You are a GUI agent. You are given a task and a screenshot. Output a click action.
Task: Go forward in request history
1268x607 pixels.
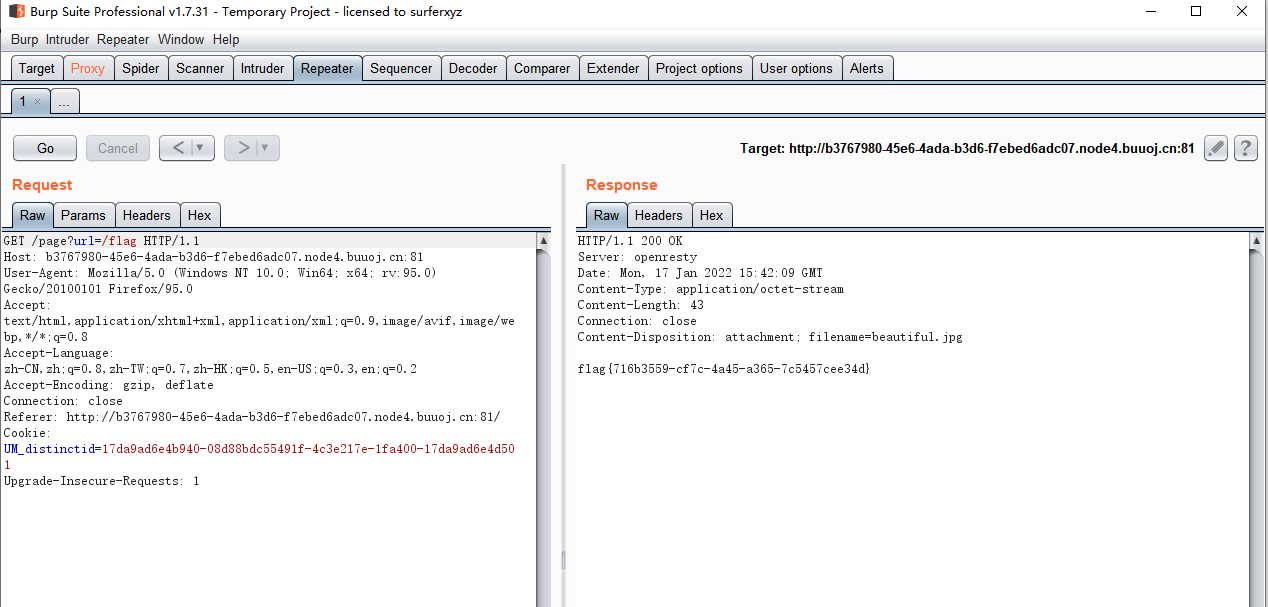coord(241,148)
